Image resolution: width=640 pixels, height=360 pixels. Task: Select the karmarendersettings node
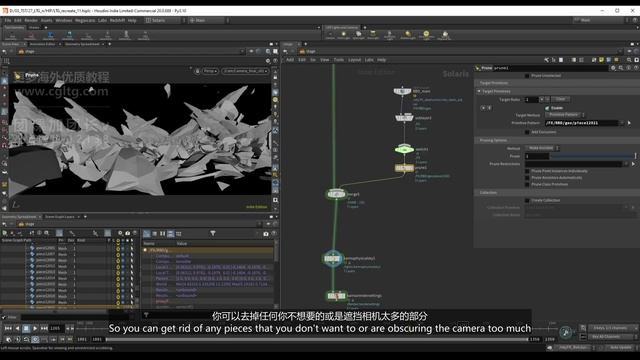tap(336, 296)
